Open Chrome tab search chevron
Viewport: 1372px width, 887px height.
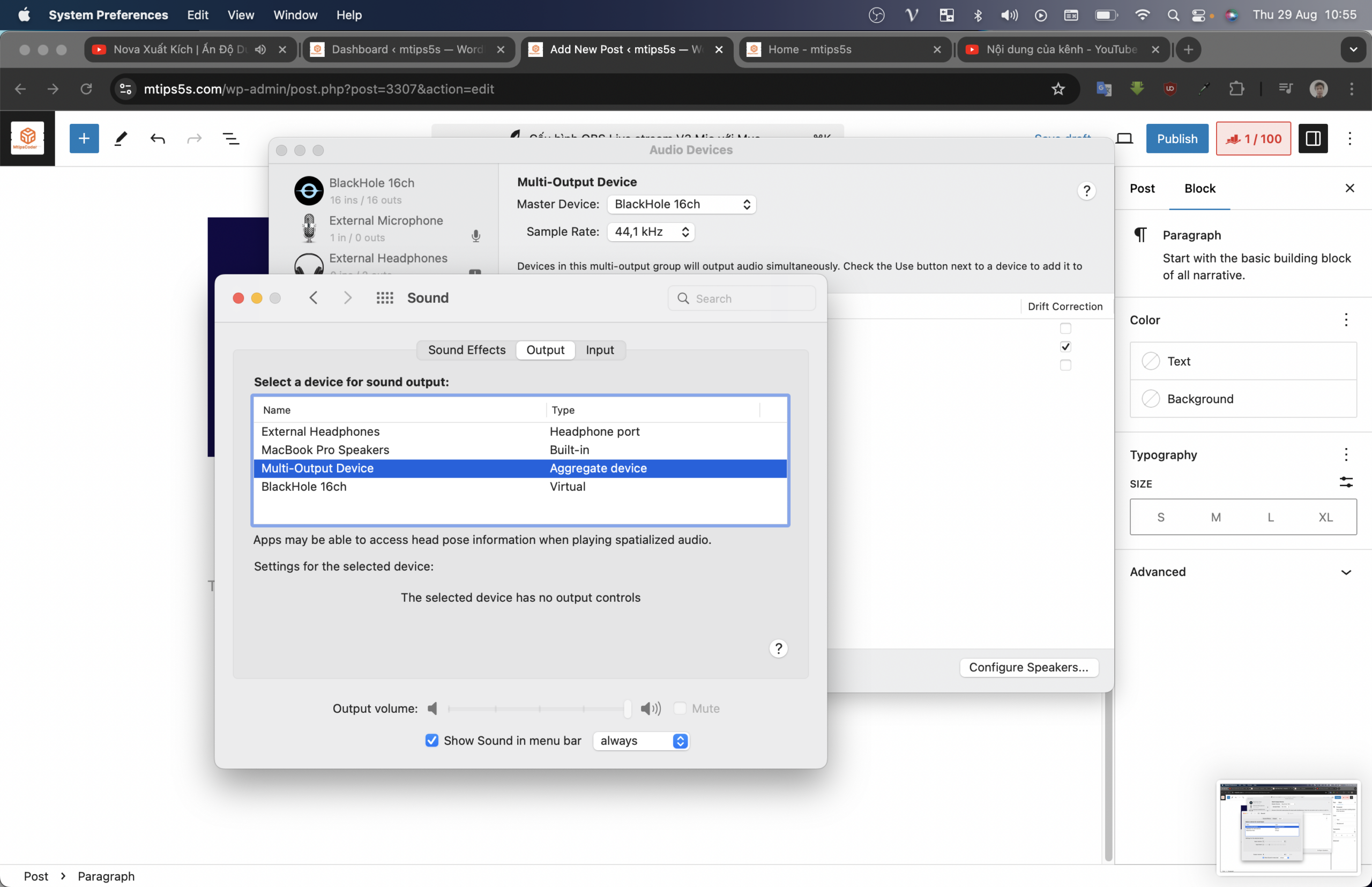1353,49
